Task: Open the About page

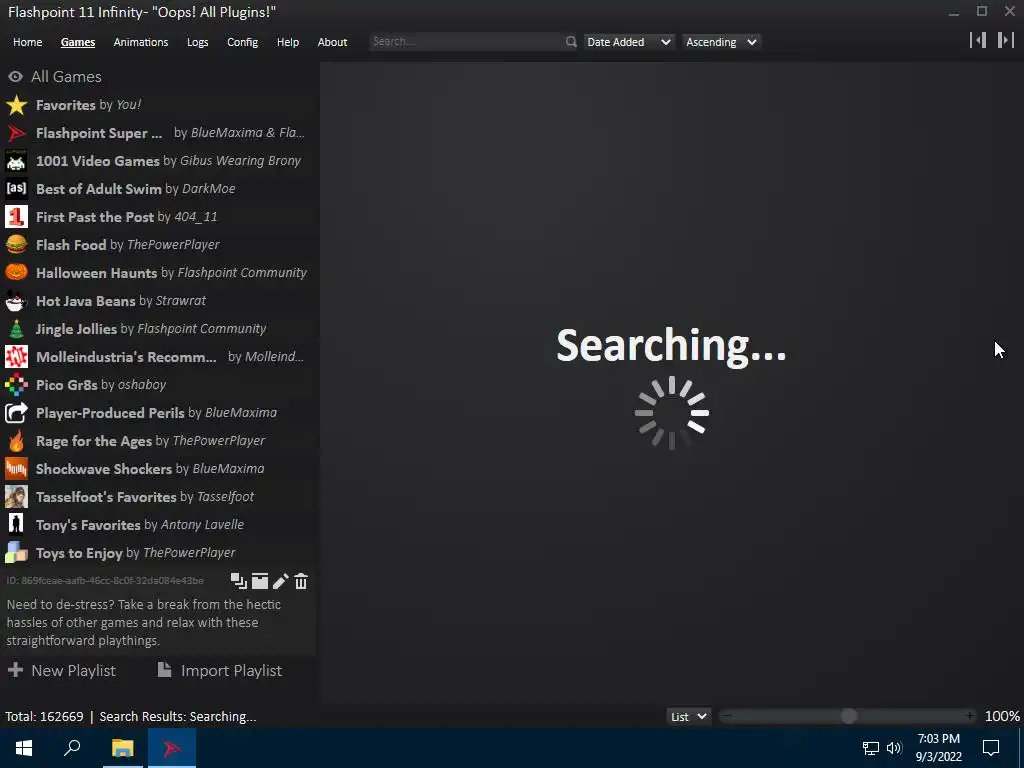Action: point(332,42)
